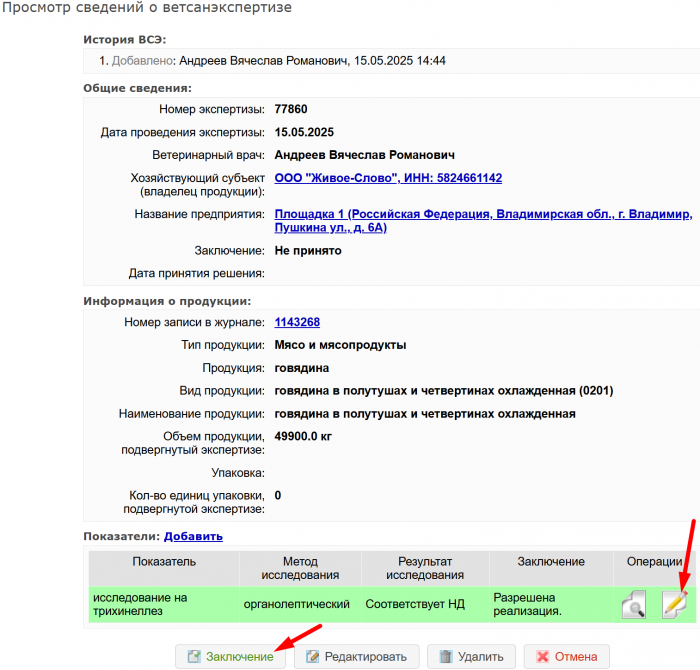Click the view indicator magnifier icon

(633, 604)
